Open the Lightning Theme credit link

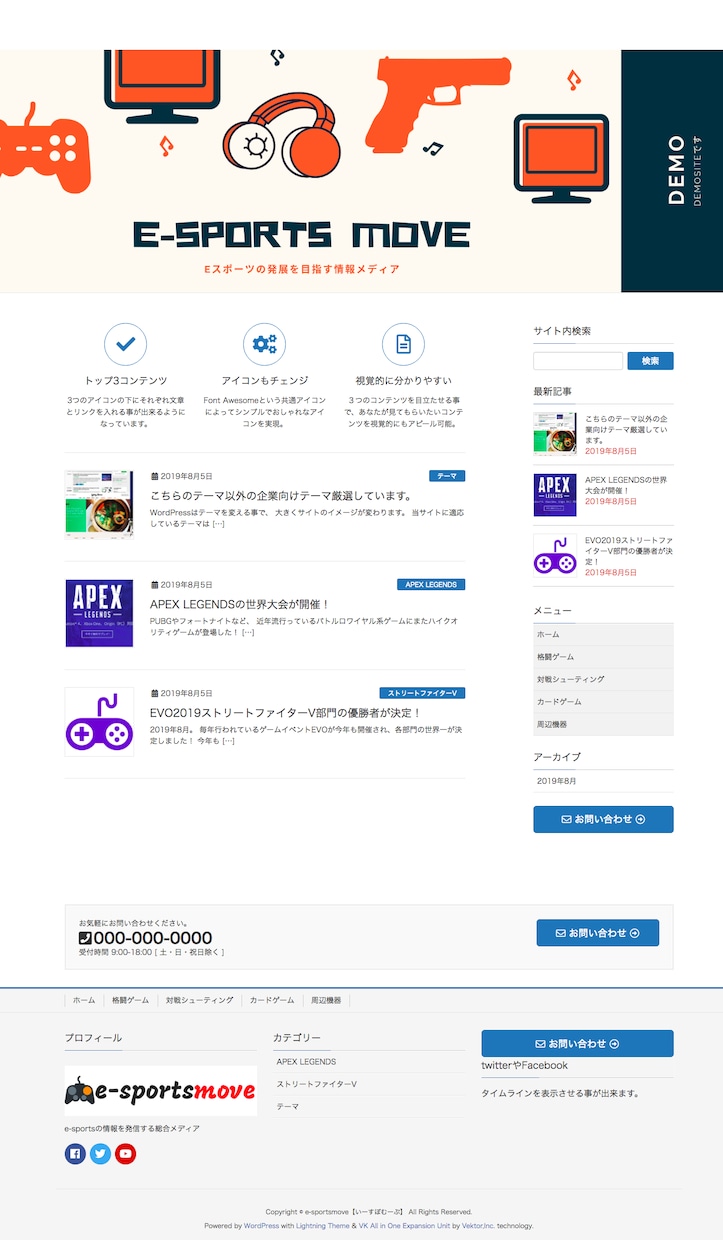tap(323, 1226)
